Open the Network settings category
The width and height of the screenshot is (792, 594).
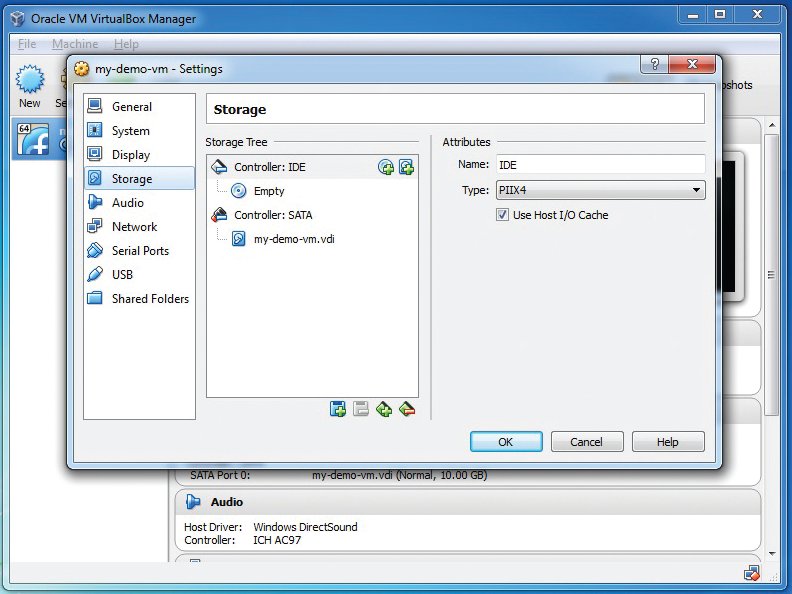(x=134, y=227)
